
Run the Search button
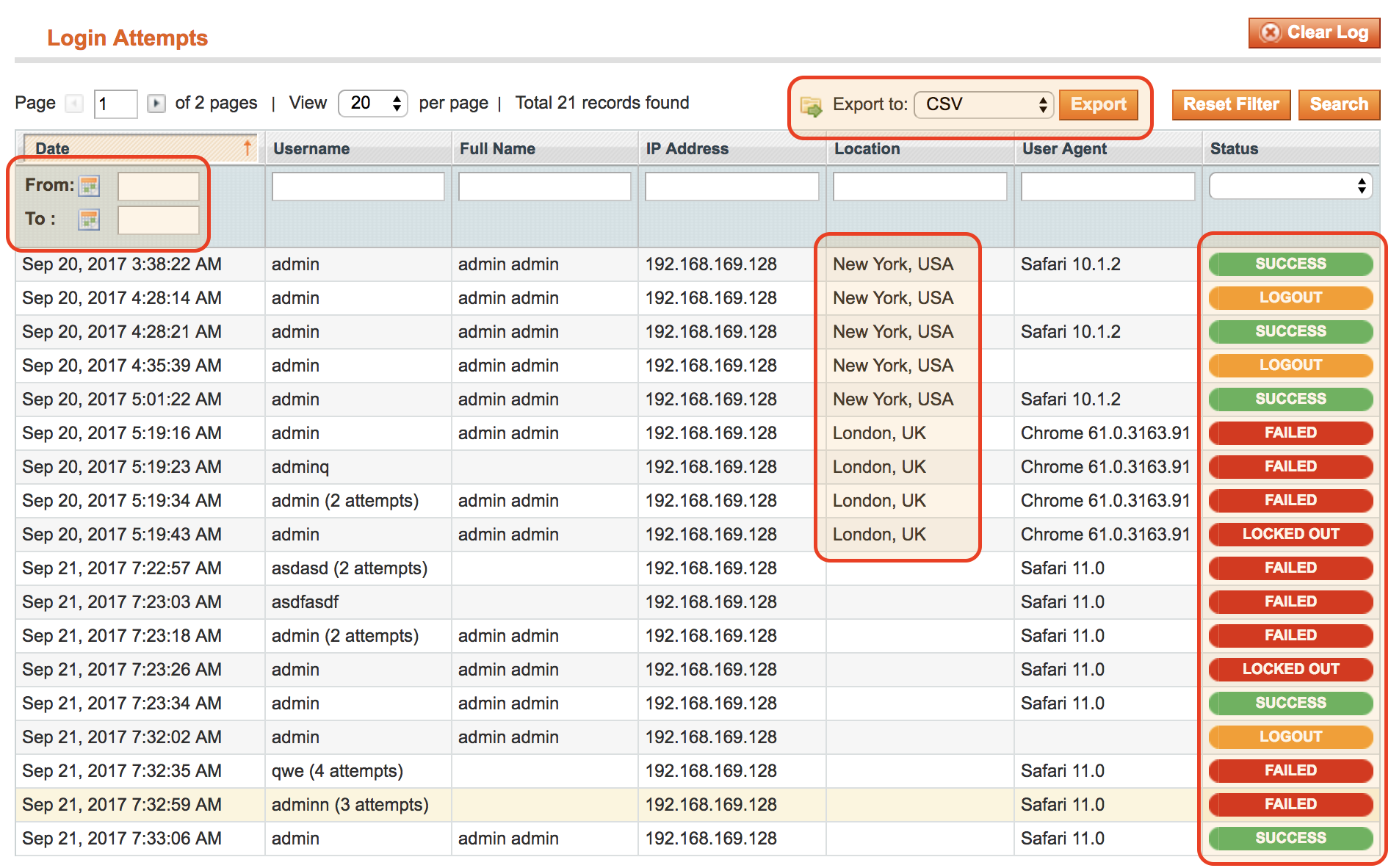coord(1338,104)
